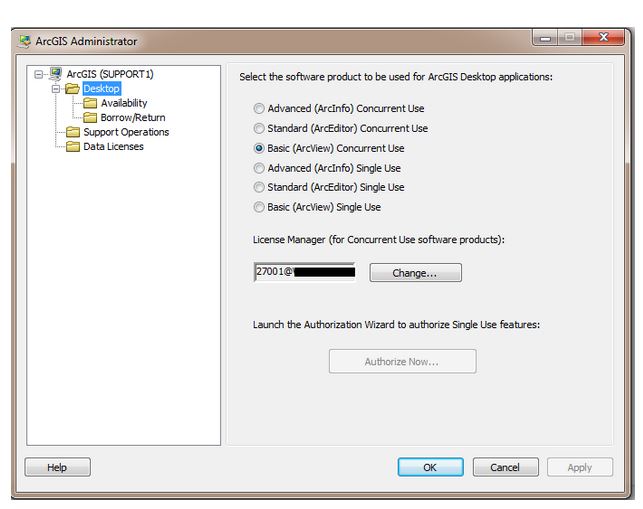Viewport: 643px width, 509px height.
Task: Click the Data Licenses folder icon
Action: pyautogui.click(x=73, y=147)
